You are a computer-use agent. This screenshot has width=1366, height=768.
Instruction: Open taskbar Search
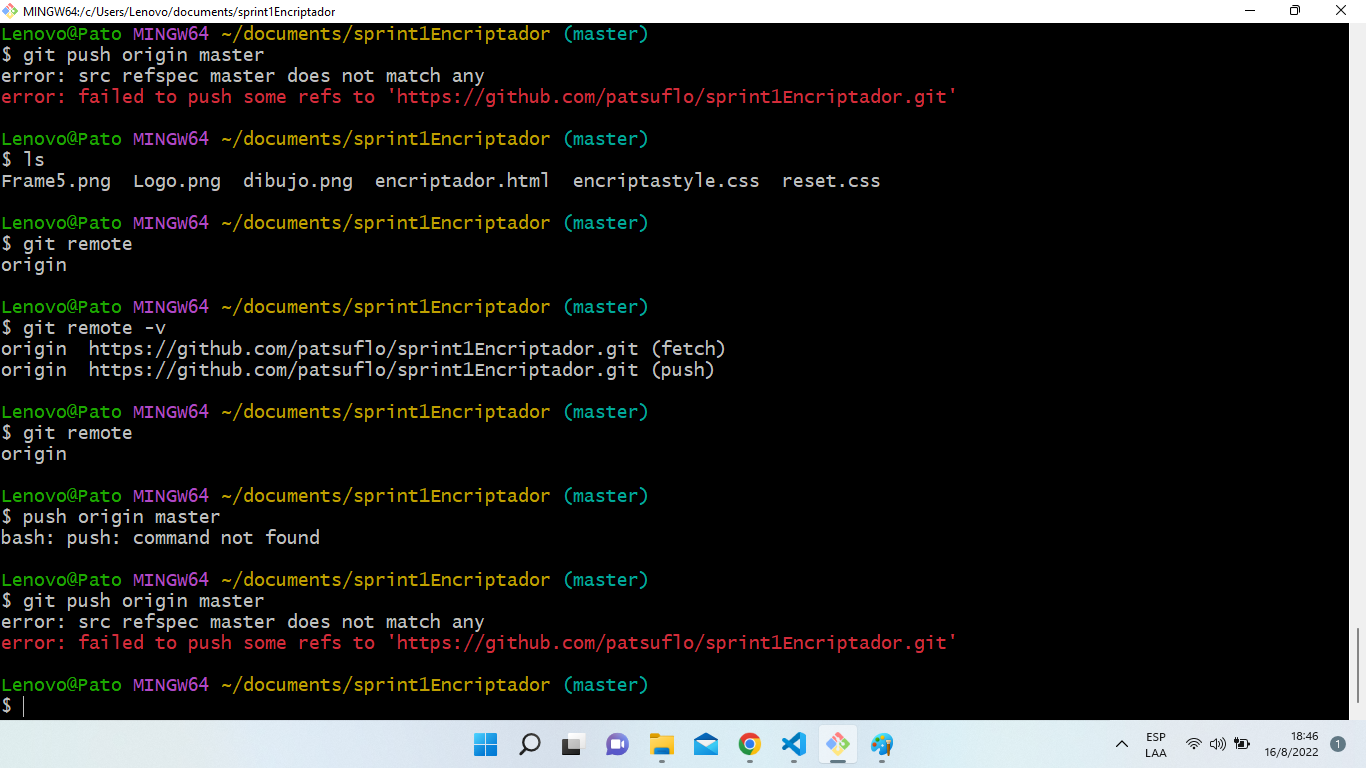coord(529,744)
